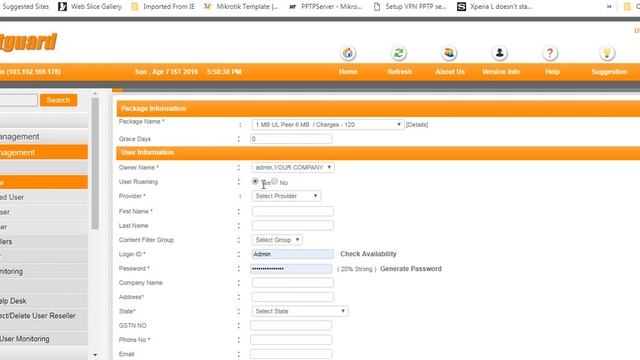Open the Imported From IE bookmark folder

[x=162, y=7]
